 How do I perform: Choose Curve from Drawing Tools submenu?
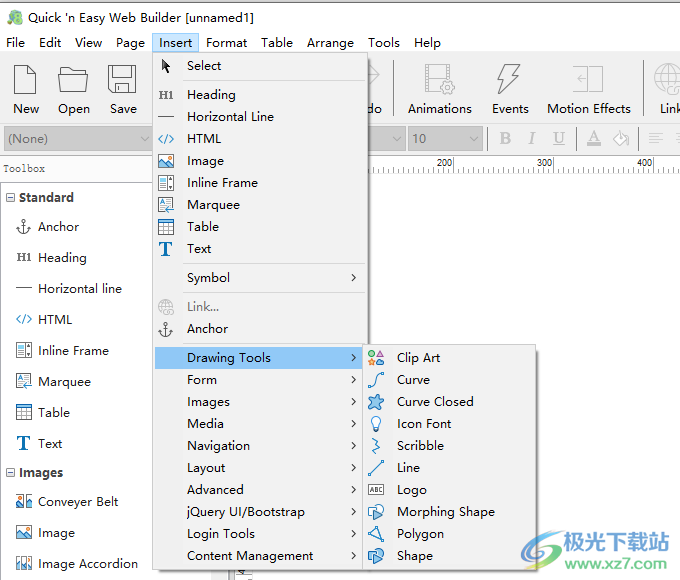point(449,380)
